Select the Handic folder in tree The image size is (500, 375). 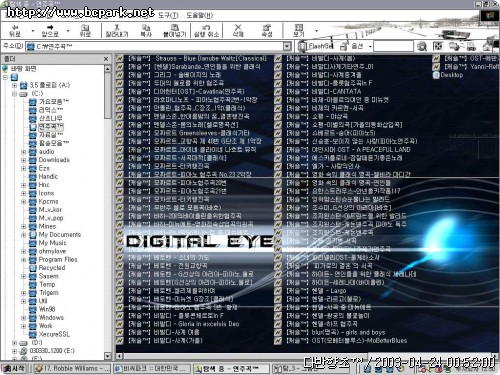point(48,177)
